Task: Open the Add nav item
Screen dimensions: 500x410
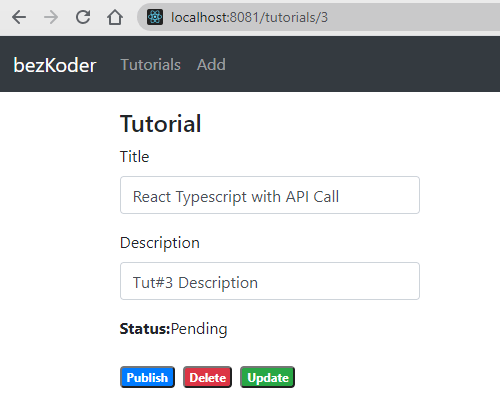Action: click(x=211, y=65)
